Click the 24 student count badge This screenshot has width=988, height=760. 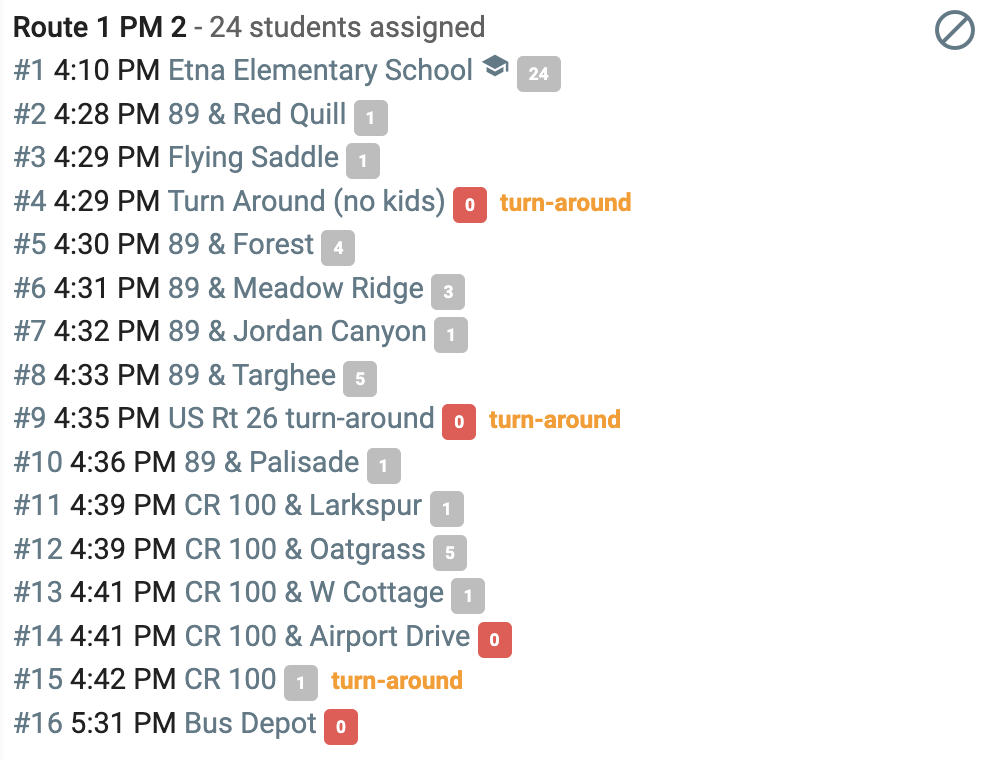click(x=539, y=74)
